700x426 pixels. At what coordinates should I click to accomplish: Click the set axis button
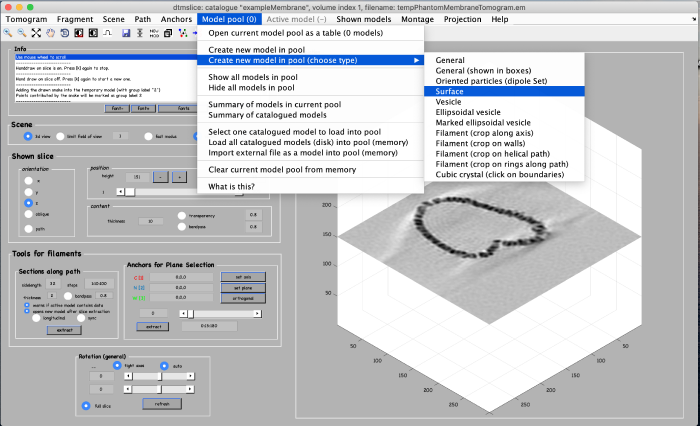(243, 277)
